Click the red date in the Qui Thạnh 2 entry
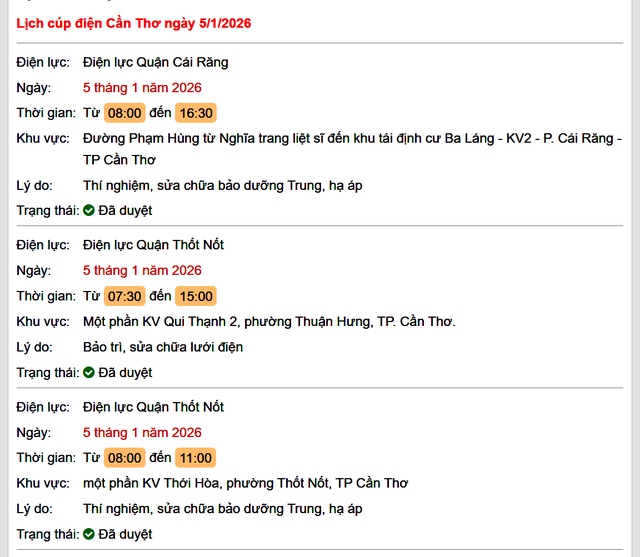640x557 pixels. [x=142, y=270]
